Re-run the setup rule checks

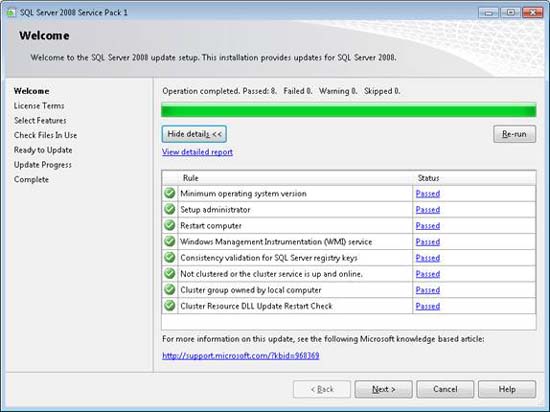click(514, 134)
